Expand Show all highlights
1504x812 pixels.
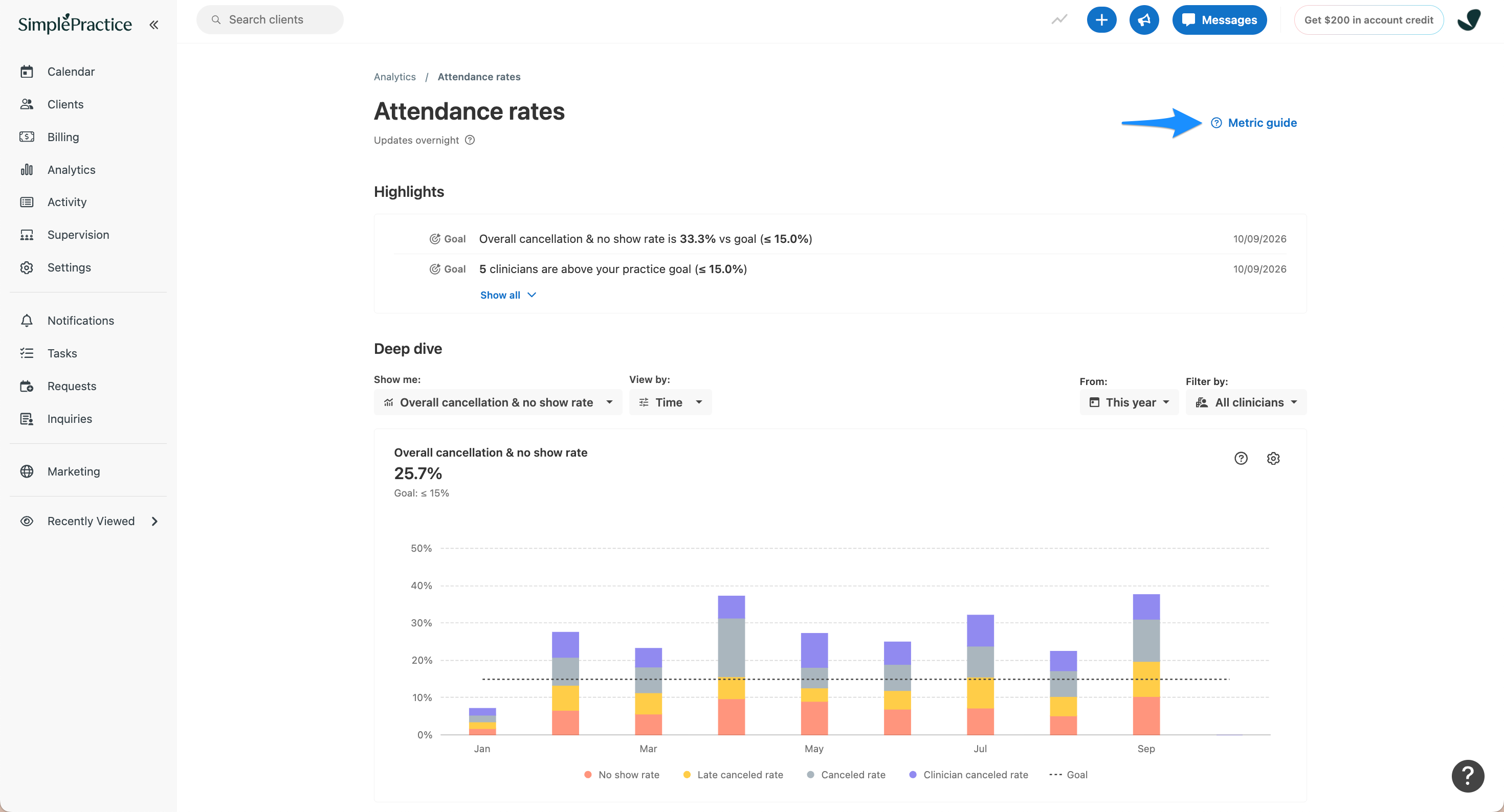508,296
